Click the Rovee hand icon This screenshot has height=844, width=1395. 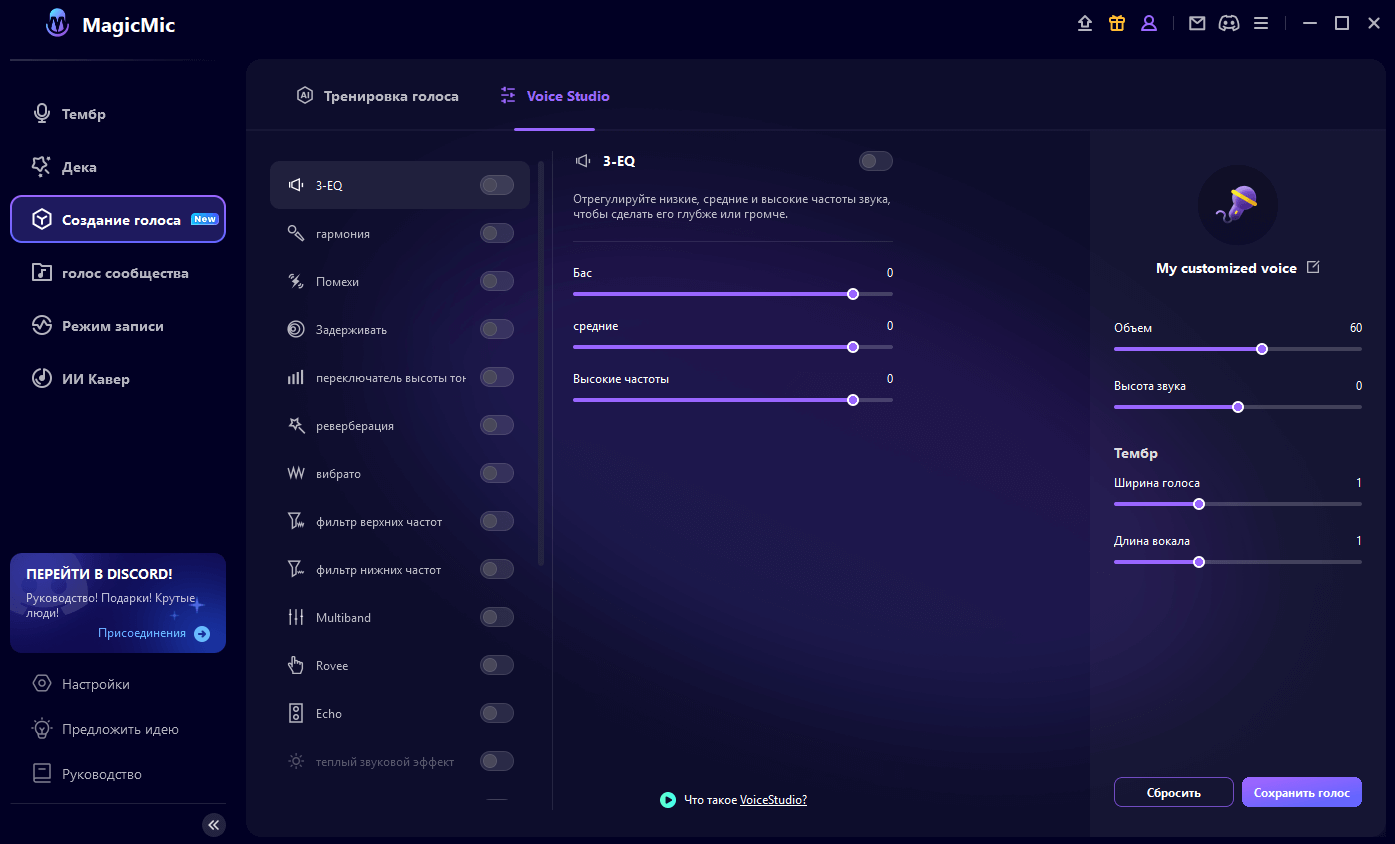click(296, 665)
